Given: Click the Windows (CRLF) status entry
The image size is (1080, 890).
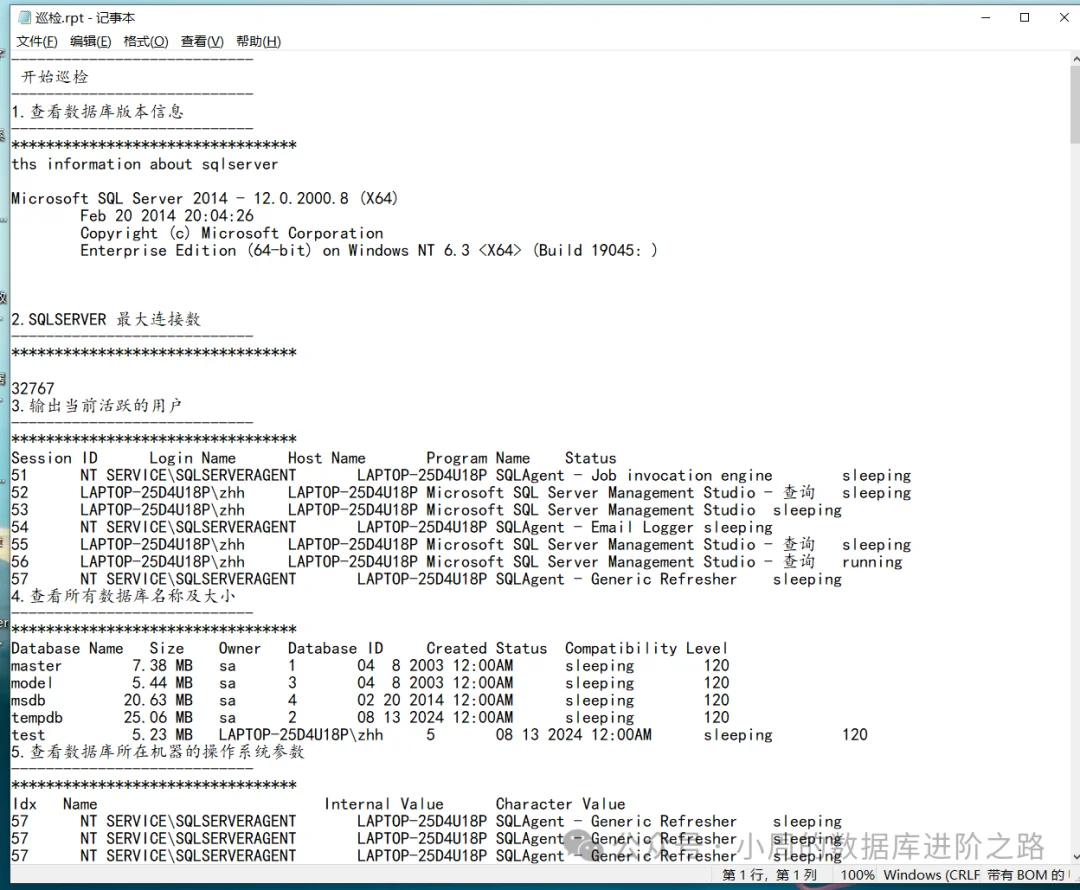Looking at the screenshot, I should 932,875.
